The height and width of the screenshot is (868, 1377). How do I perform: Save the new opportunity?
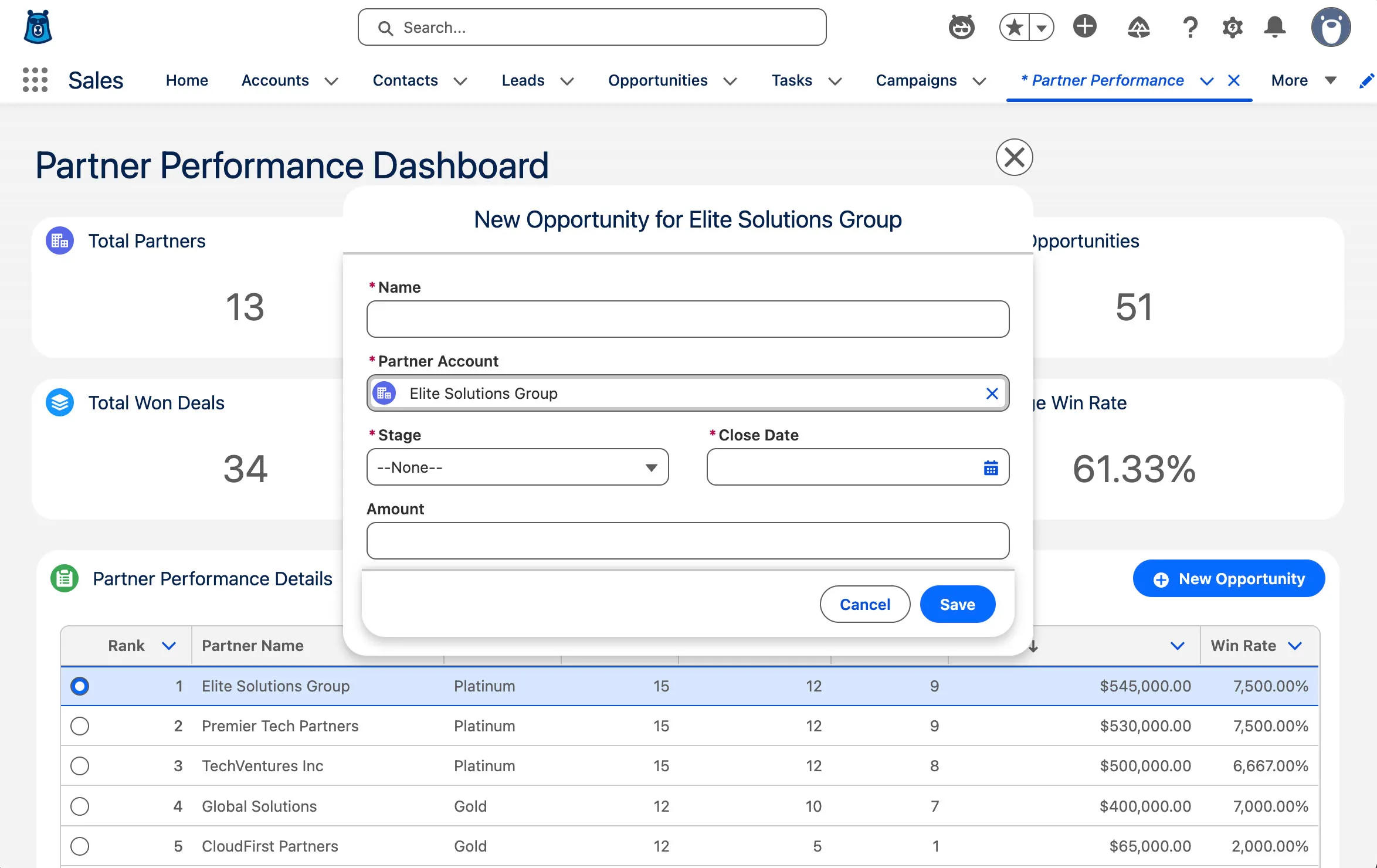(957, 604)
